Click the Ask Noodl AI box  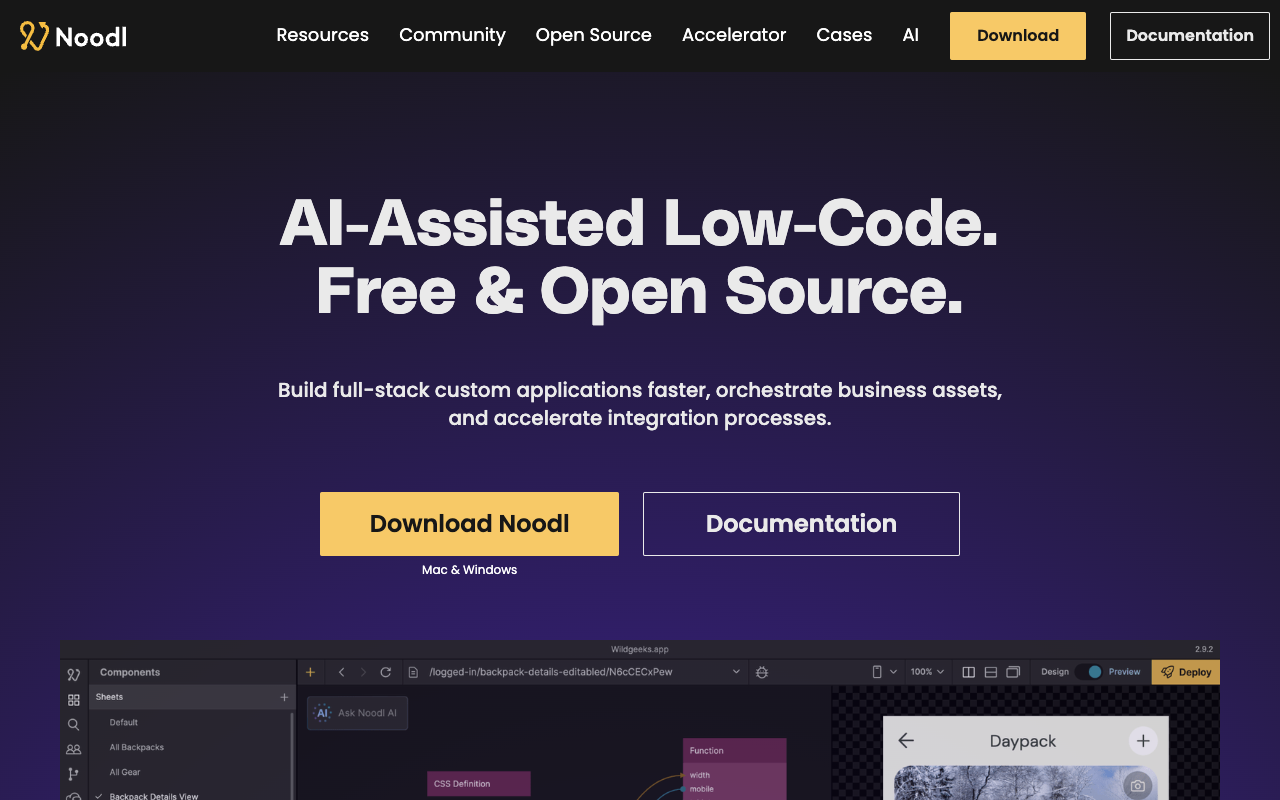coord(357,713)
